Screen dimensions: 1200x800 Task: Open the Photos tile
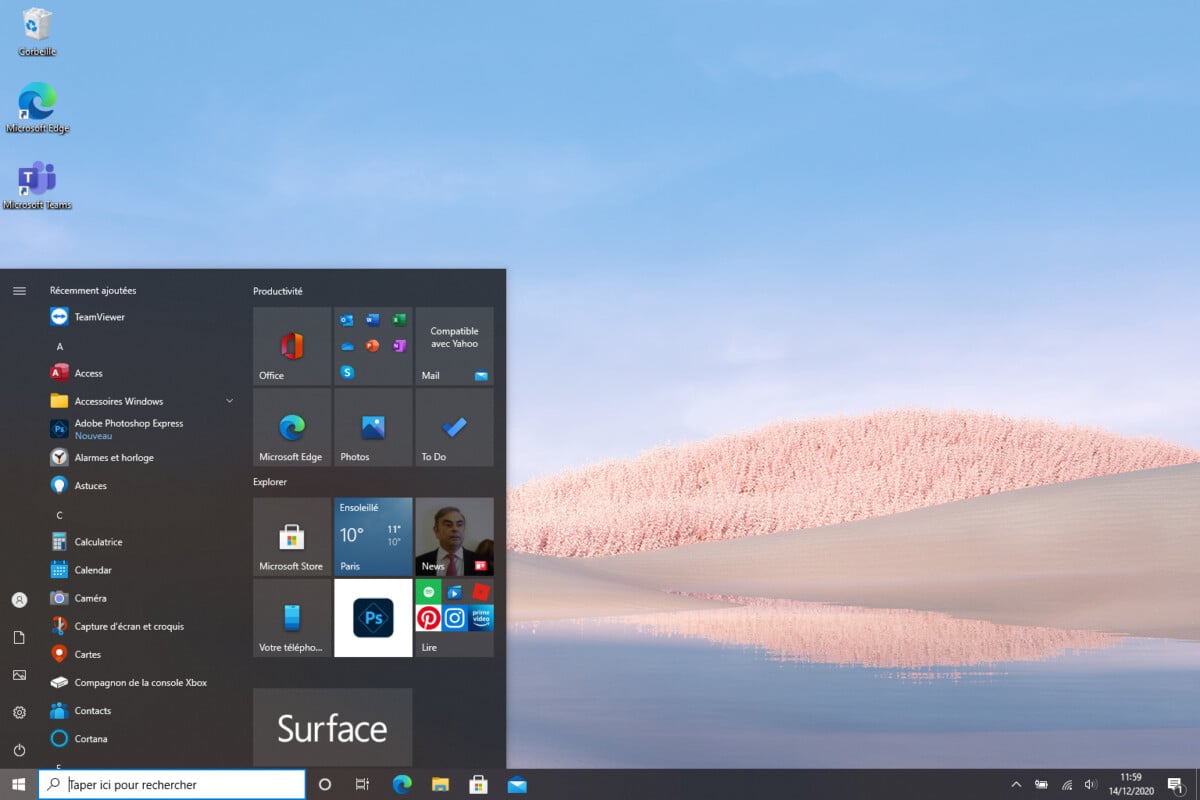tap(373, 427)
